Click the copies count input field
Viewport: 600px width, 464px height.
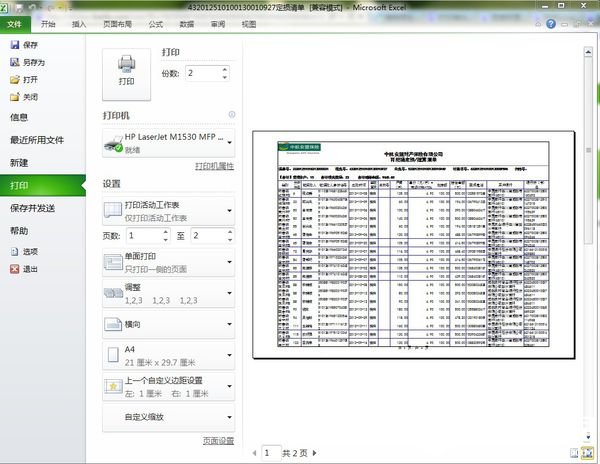[x=203, y=73]
